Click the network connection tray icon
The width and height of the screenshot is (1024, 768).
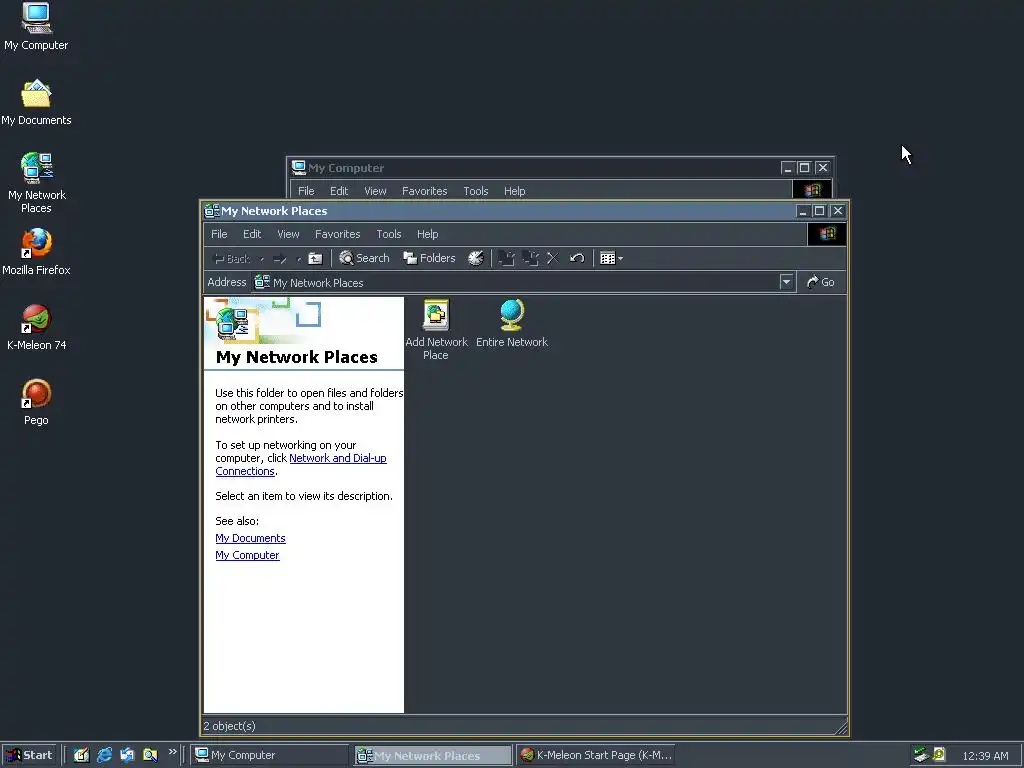(x=921, y=755)
